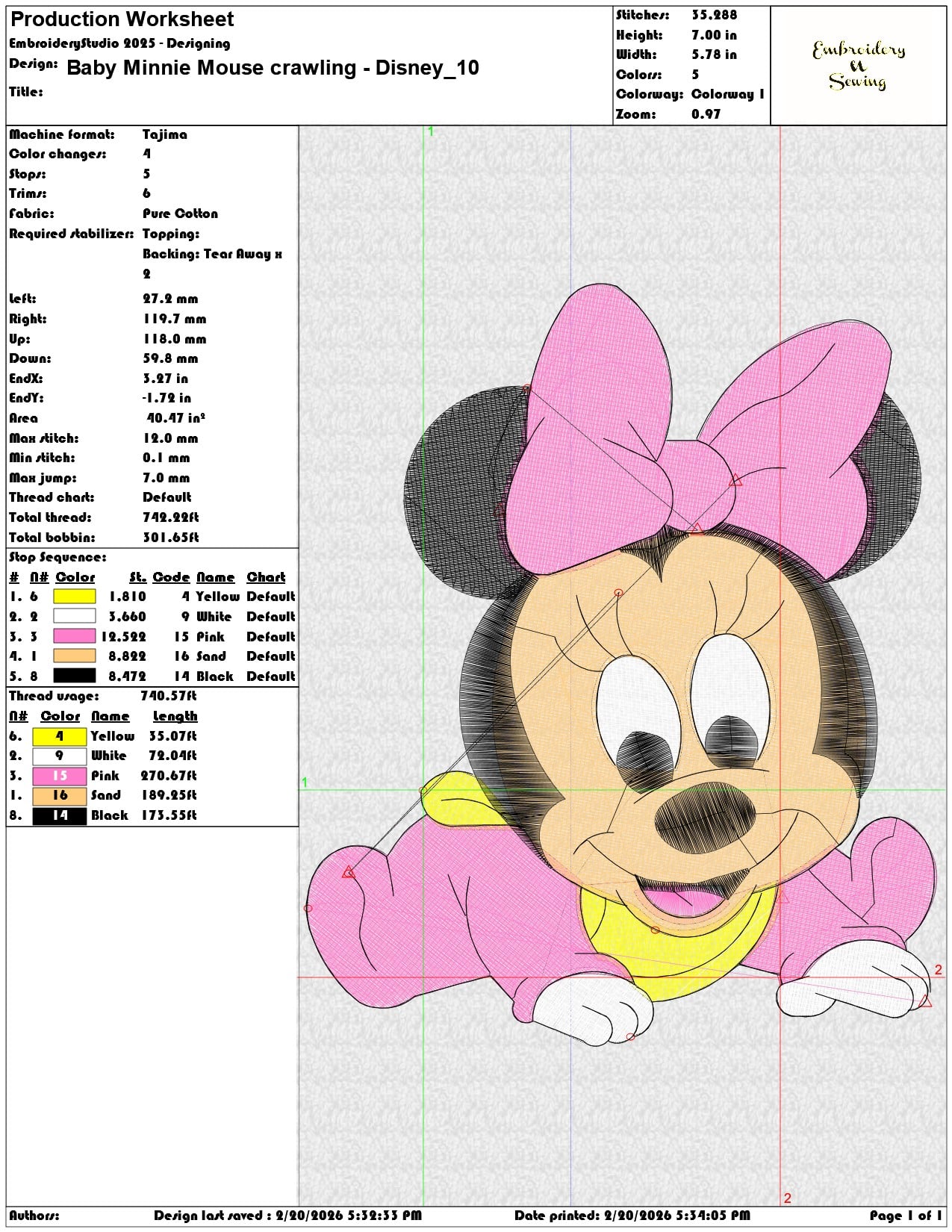Click the Max jump value '7.0 mm'
The width and height of the screenshot is (952, 1232).
click(x=167, y=478)
